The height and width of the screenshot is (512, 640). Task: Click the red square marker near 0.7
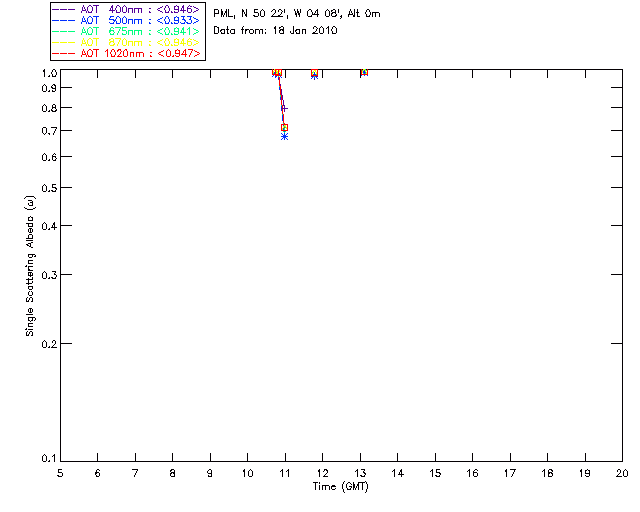click(x=284, y=127)
